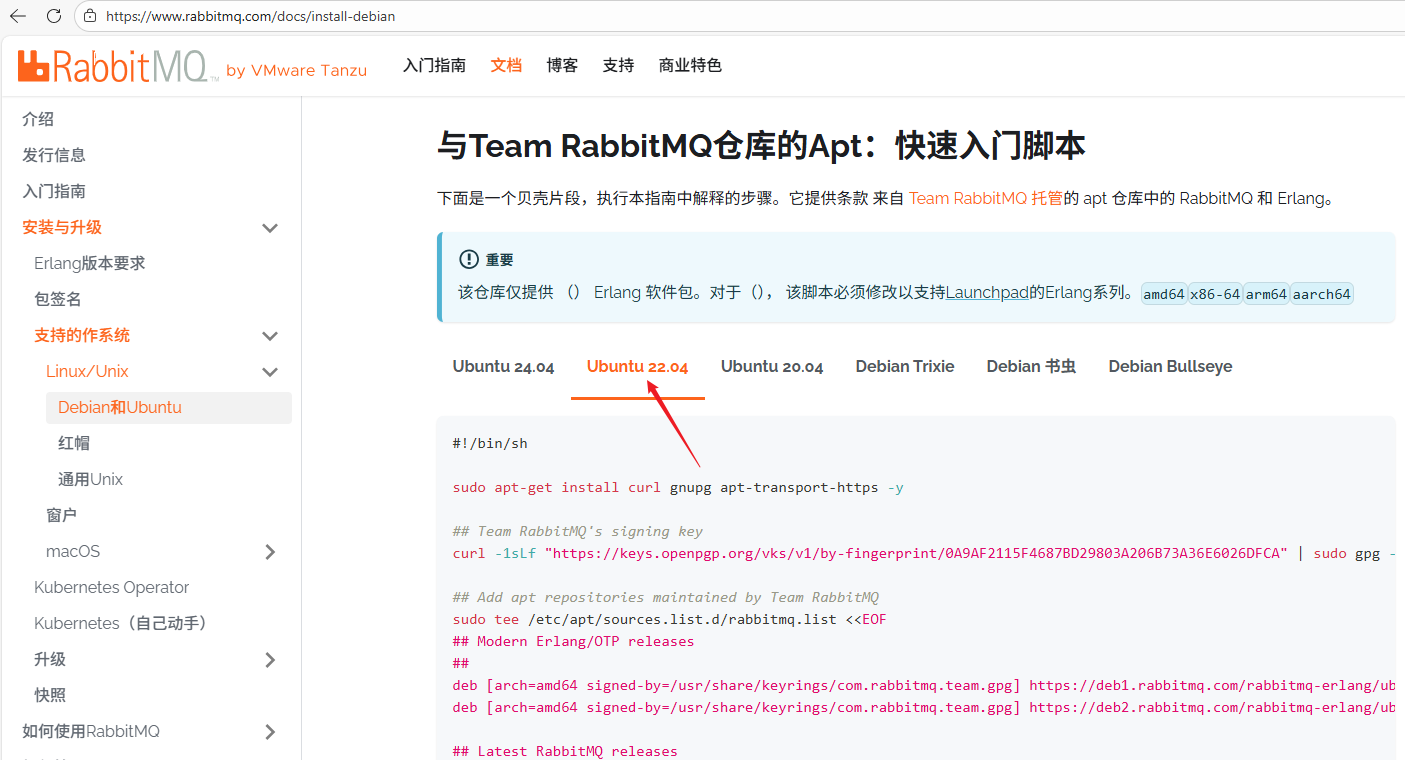Click the arm64 code tag
The image size is (1405, 760).
point(1266,294)
